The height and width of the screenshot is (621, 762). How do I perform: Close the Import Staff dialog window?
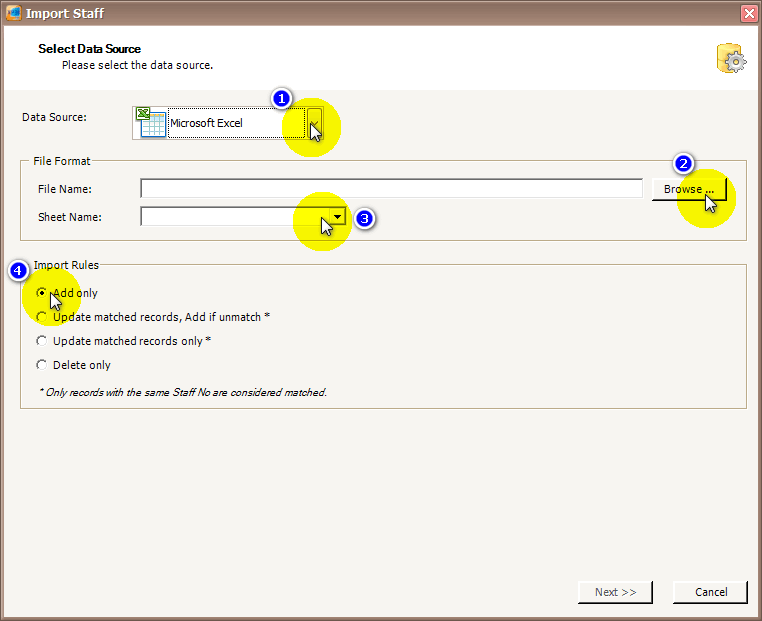pos(748,13)
